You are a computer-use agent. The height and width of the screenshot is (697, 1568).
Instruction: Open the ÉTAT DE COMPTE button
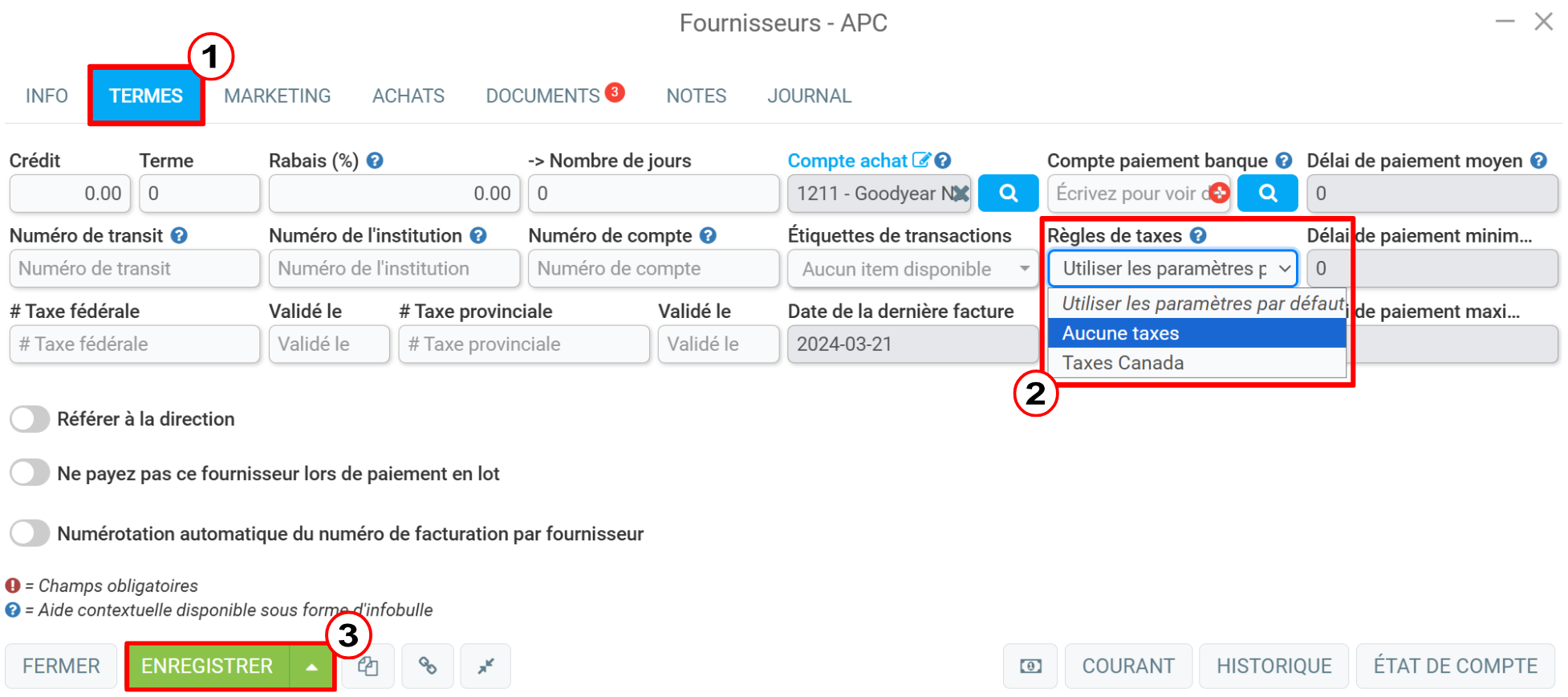pos(1456,666)
